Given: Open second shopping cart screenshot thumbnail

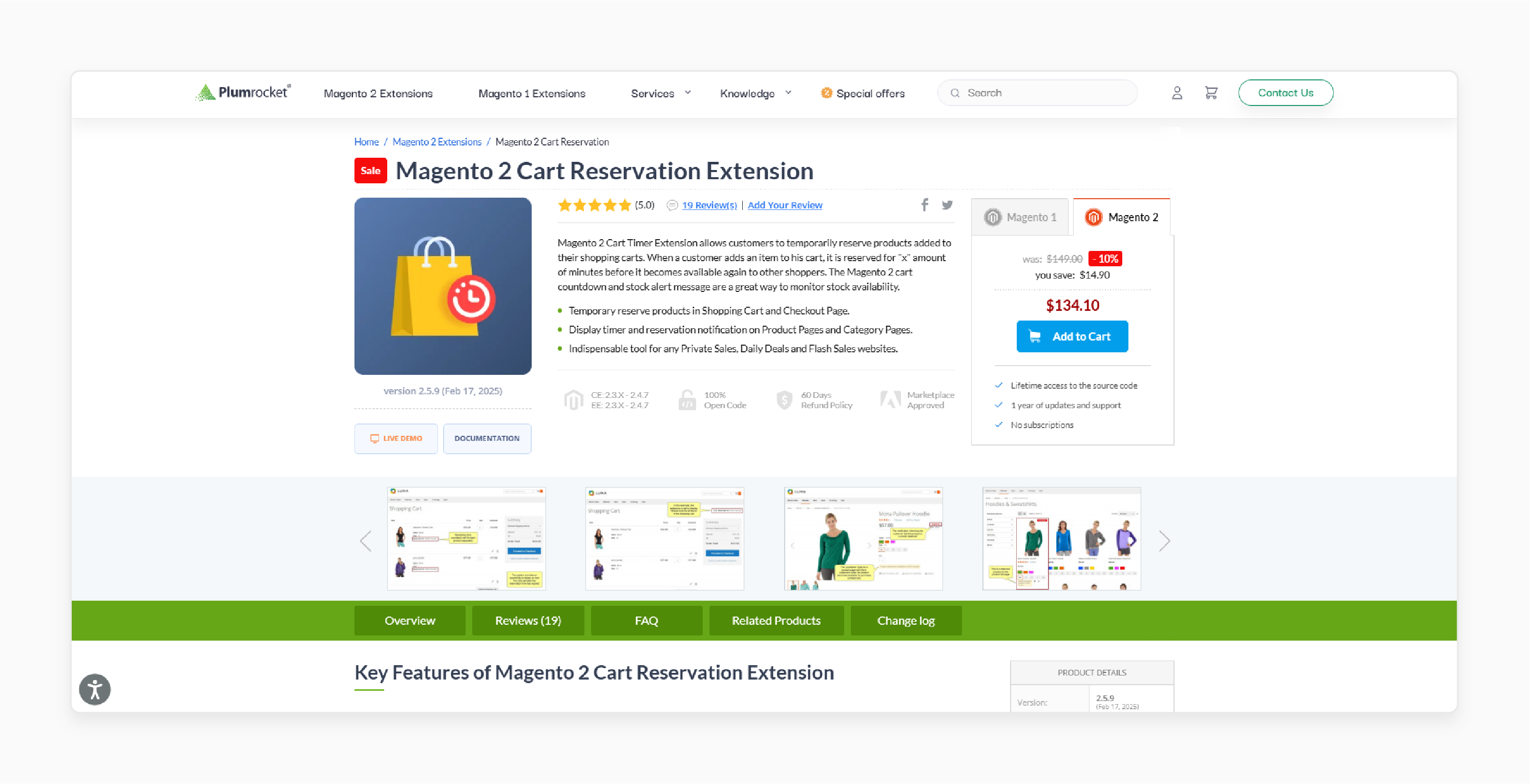Looking at the screenshot, I should click(665, 539).
